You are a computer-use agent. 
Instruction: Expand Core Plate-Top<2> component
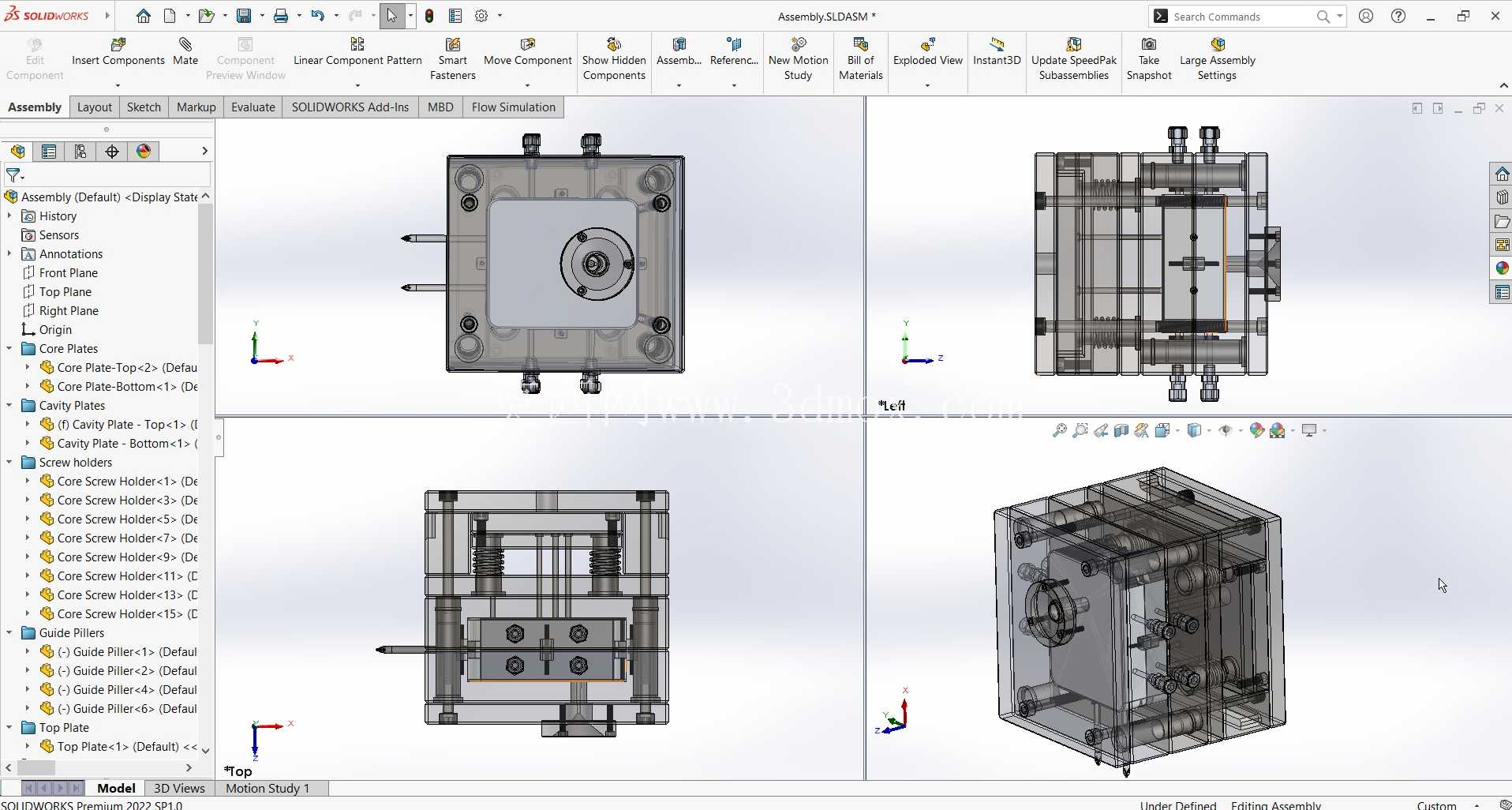point(28,367)
